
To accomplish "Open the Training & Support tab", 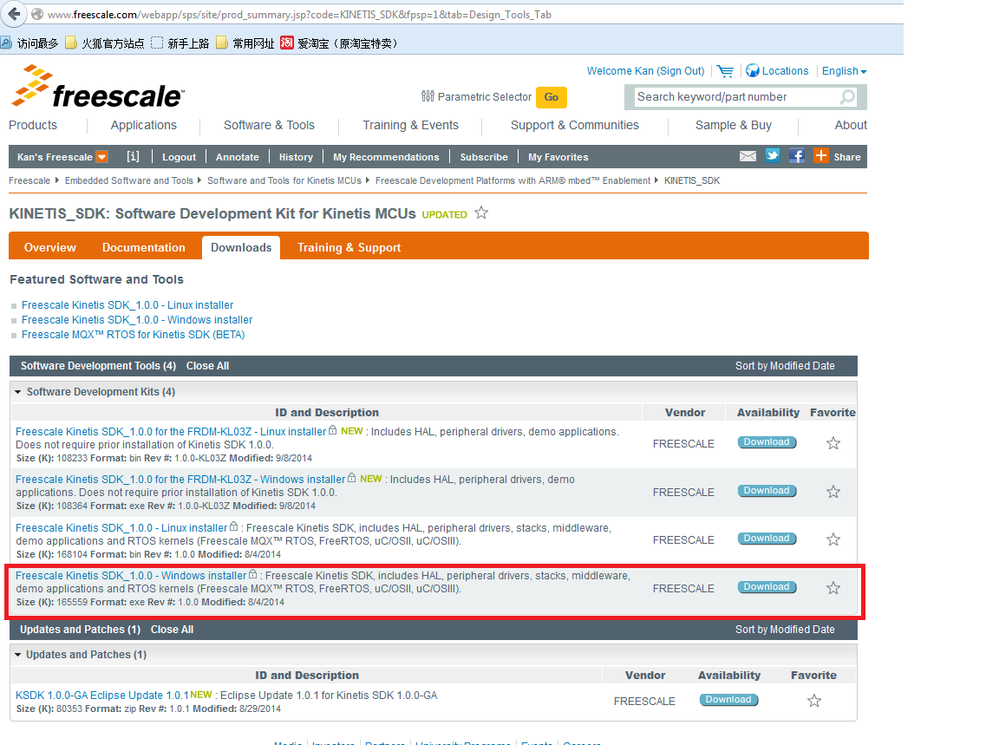I will coord(349,247).
